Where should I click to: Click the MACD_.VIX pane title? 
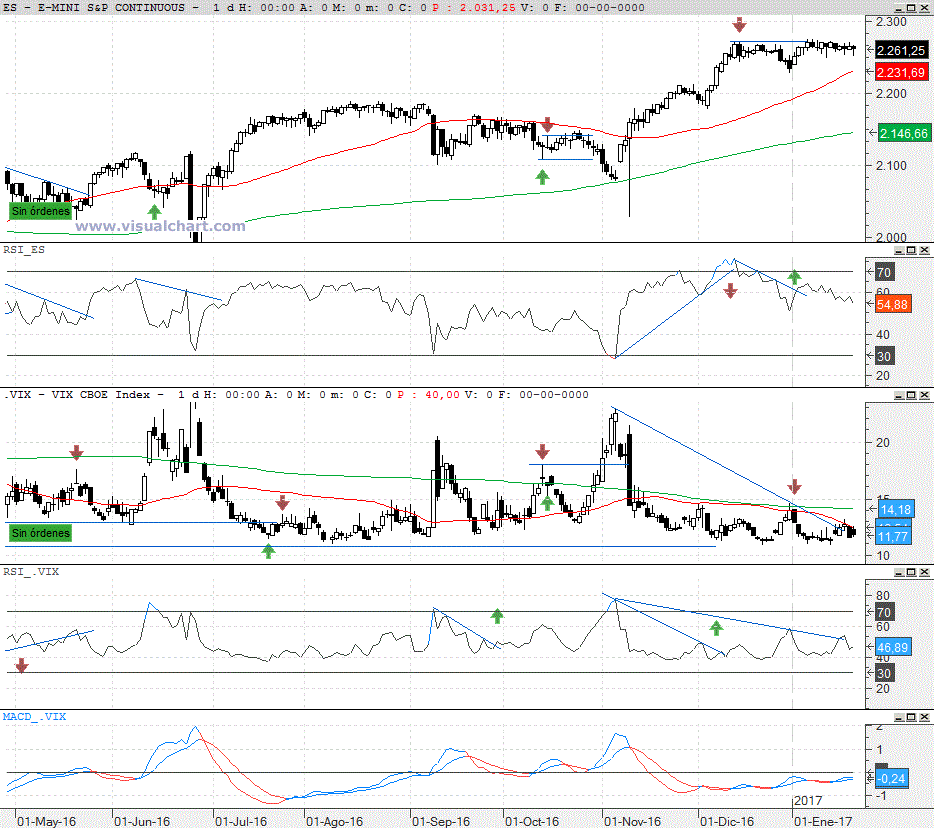tap(34, 717)
